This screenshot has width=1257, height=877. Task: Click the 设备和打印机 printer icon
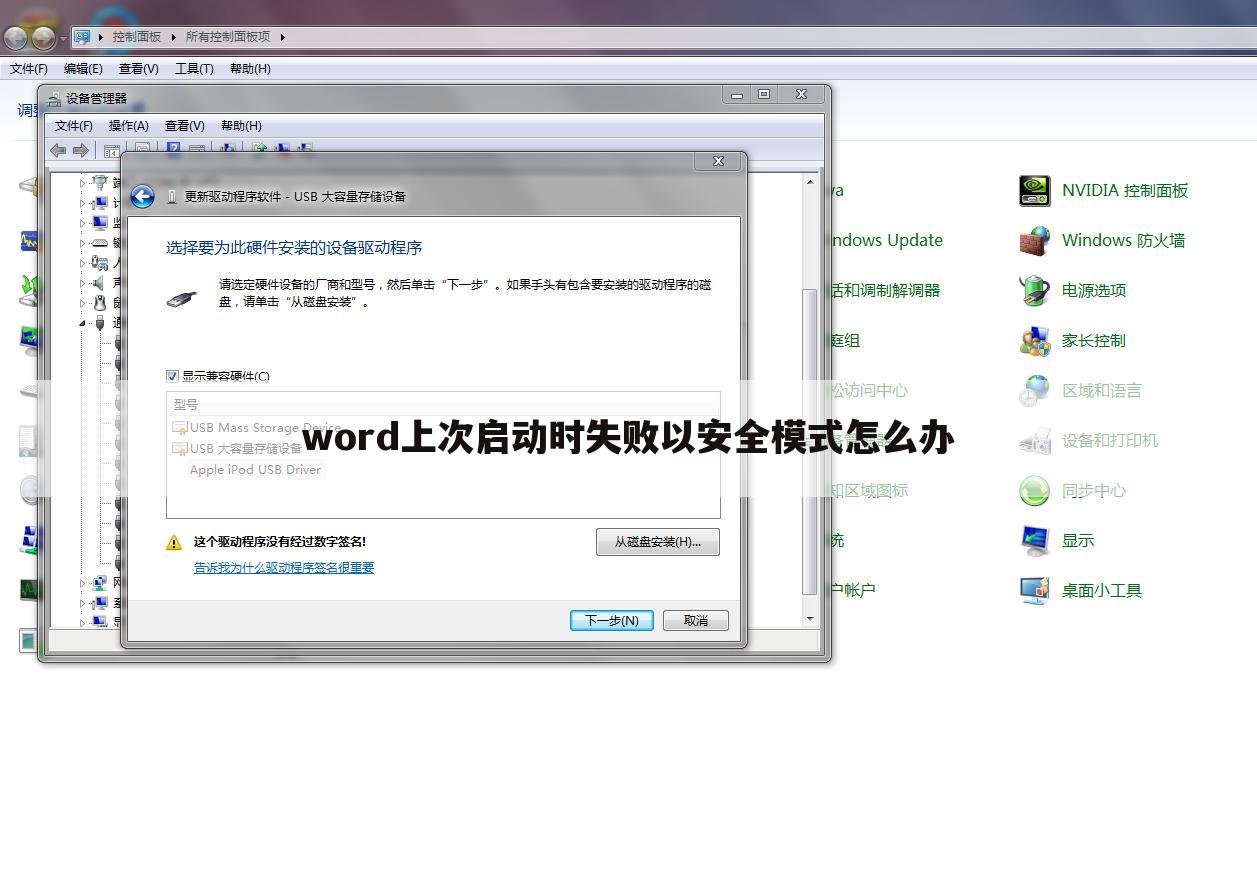click(1034, 440)
